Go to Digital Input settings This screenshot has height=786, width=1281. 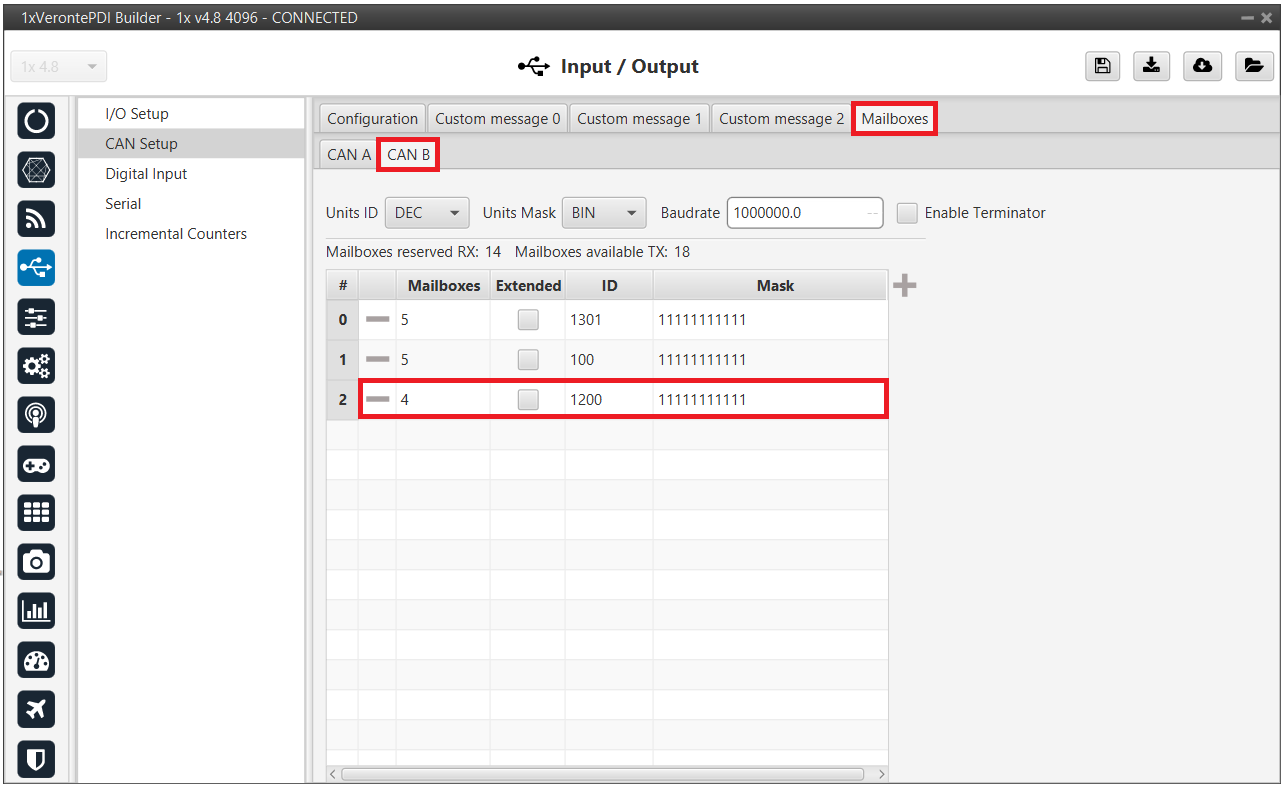pos(146,174)
